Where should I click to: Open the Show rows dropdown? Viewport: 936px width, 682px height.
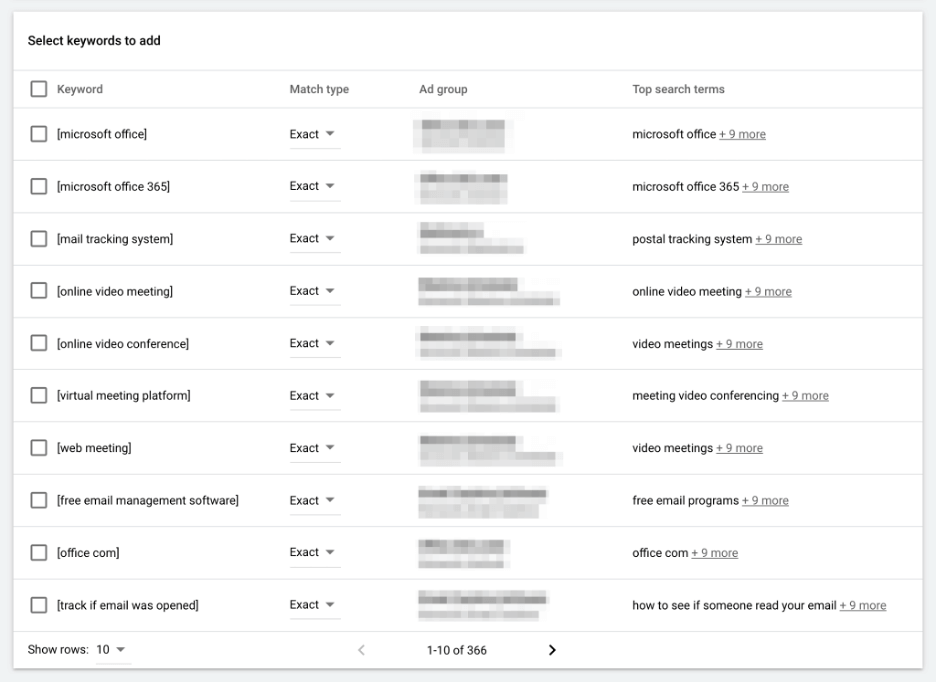[111, 650]
